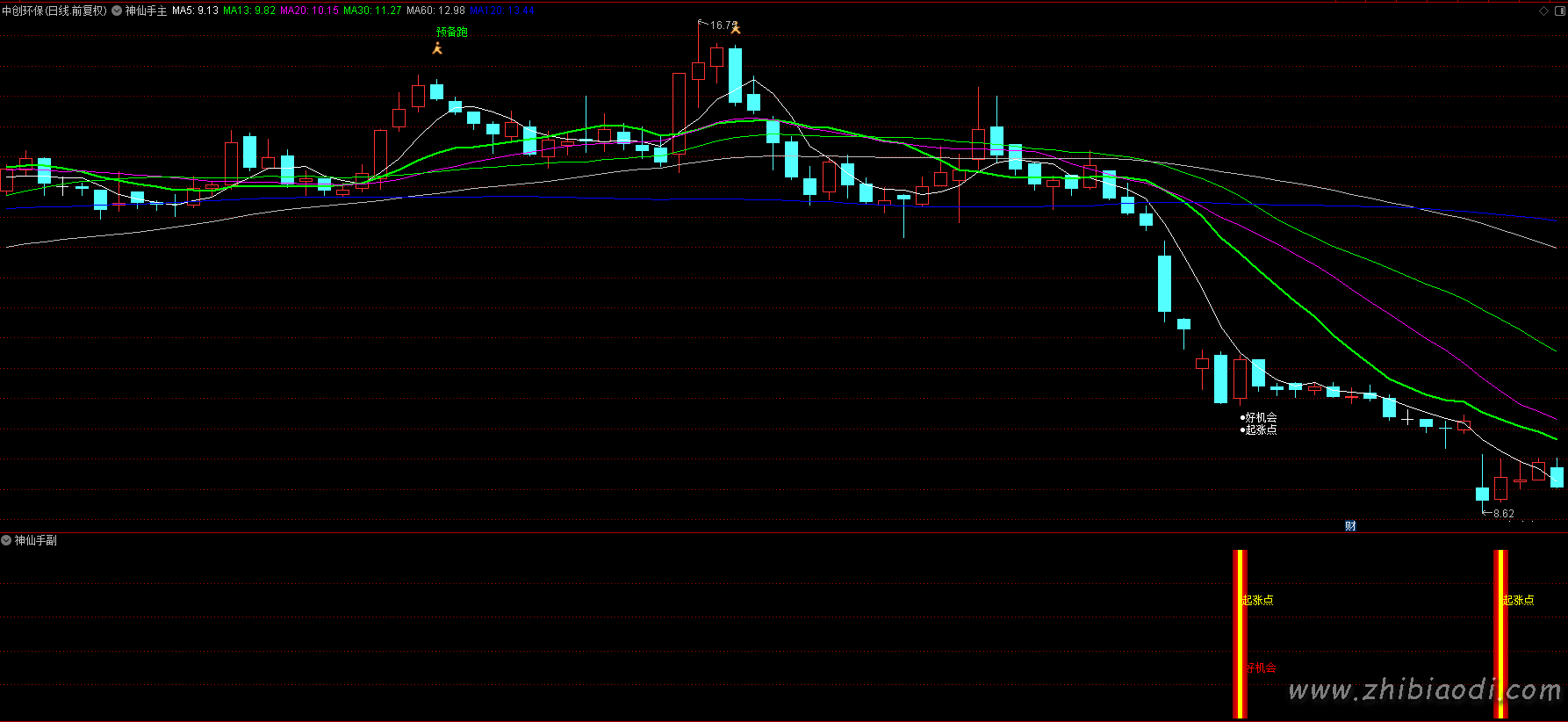
Task: Click the running figure icon beside 16.78
Action: click(736, 28)
